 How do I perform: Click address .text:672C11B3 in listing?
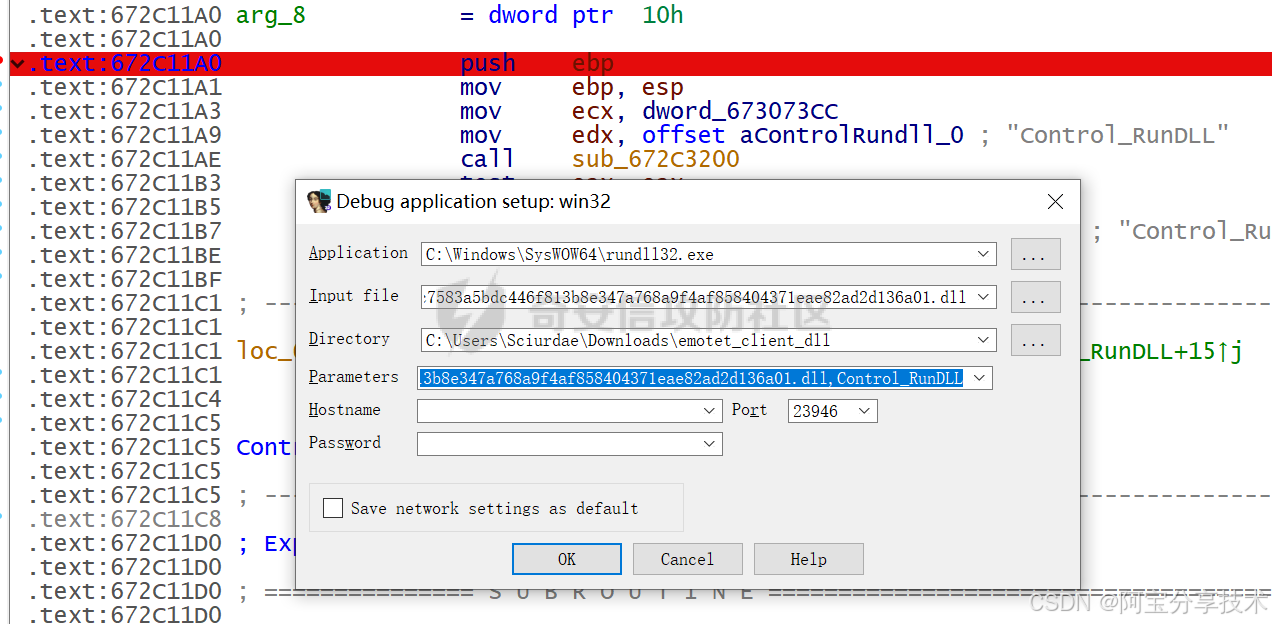tap(125, 183)
